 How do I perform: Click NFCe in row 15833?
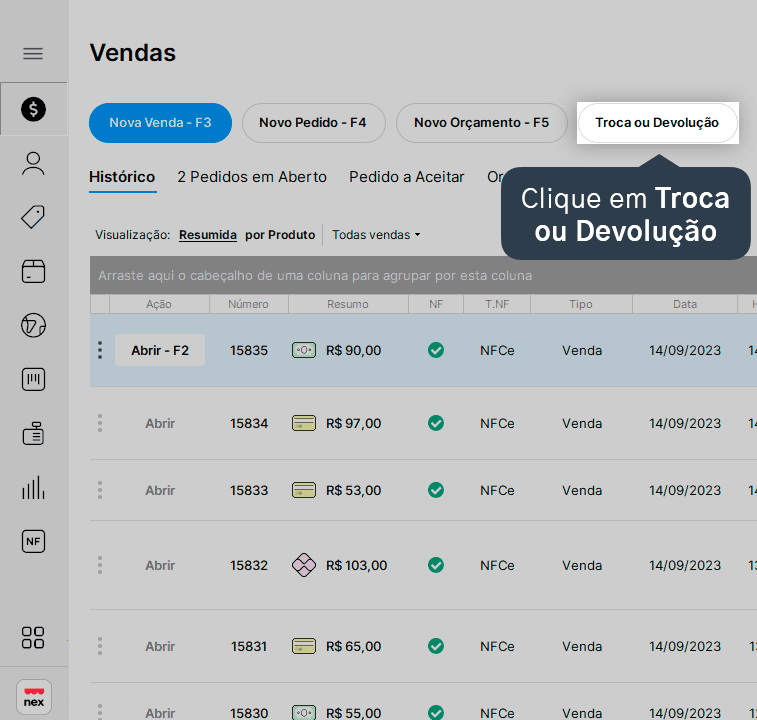click(497, 491)
